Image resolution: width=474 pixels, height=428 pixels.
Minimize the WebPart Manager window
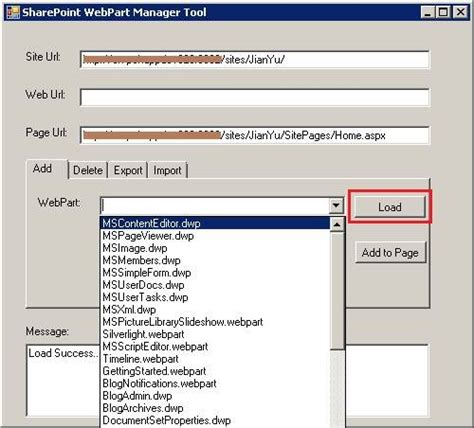coord(428,13)
